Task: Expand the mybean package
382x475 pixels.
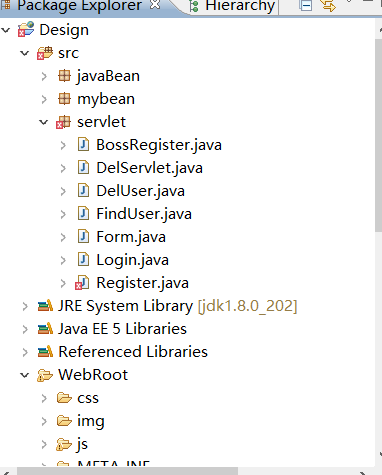Action: point(44,99)
